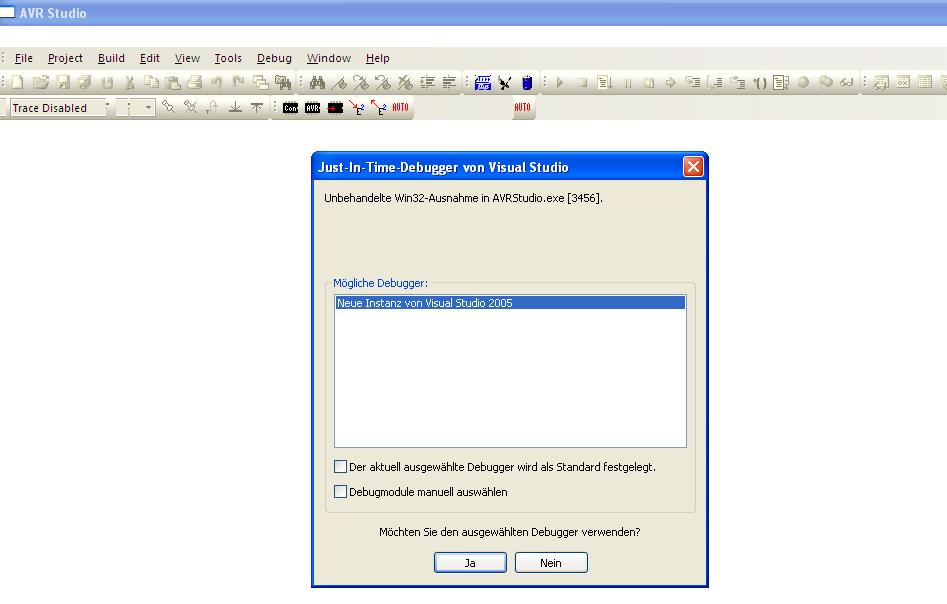Click the blue AVR board icon
The image size is (947, 604).
[x=483, y=83]
